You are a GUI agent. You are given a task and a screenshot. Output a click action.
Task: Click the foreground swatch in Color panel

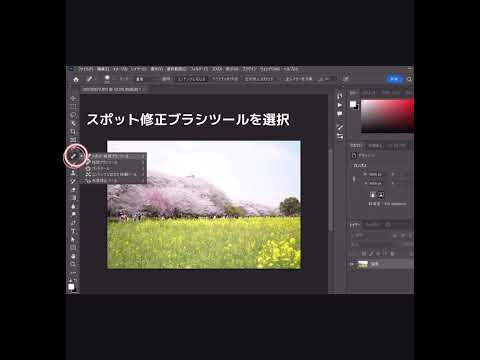pos(353,104)
